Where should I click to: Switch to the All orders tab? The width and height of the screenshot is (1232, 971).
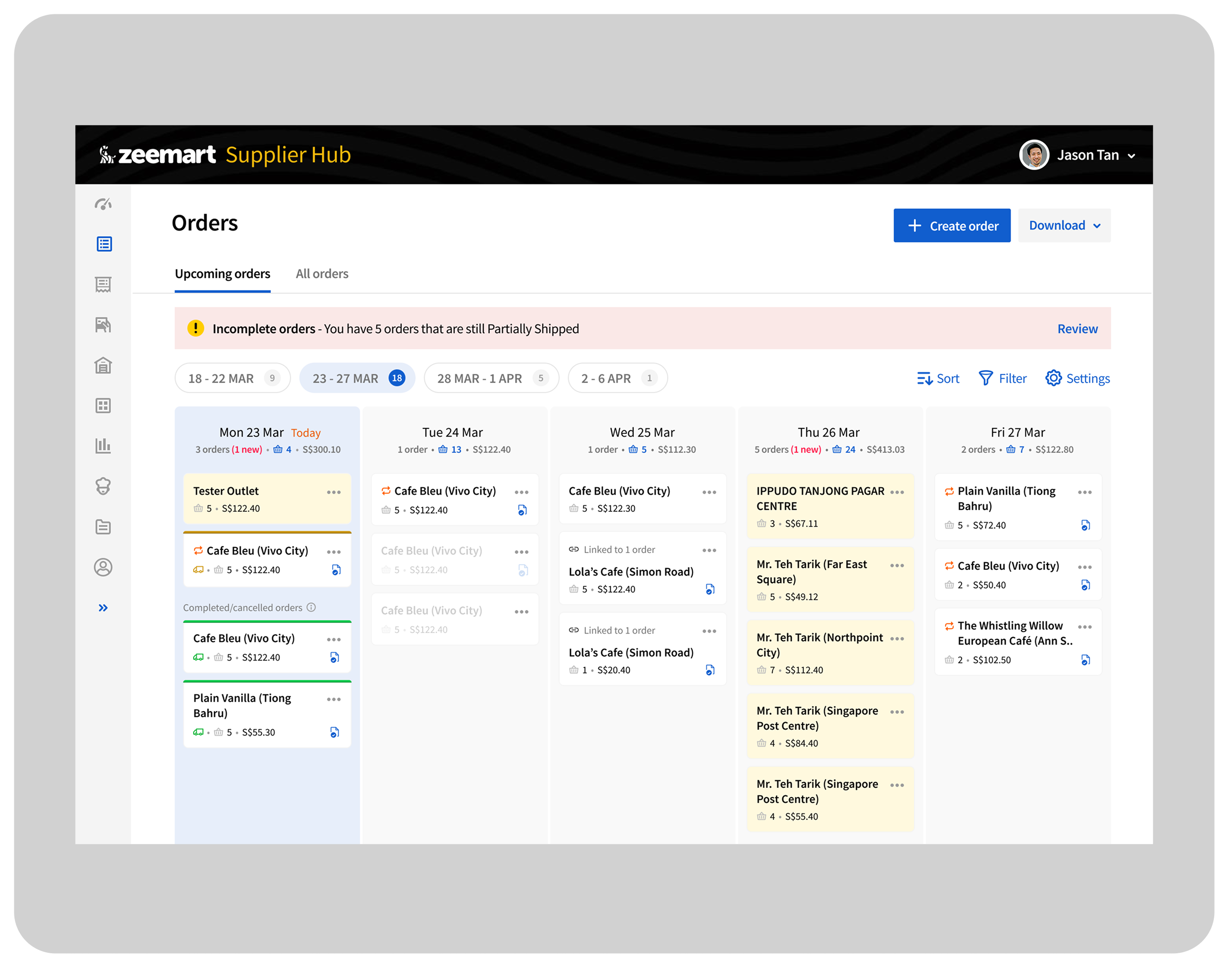[322, 274]
